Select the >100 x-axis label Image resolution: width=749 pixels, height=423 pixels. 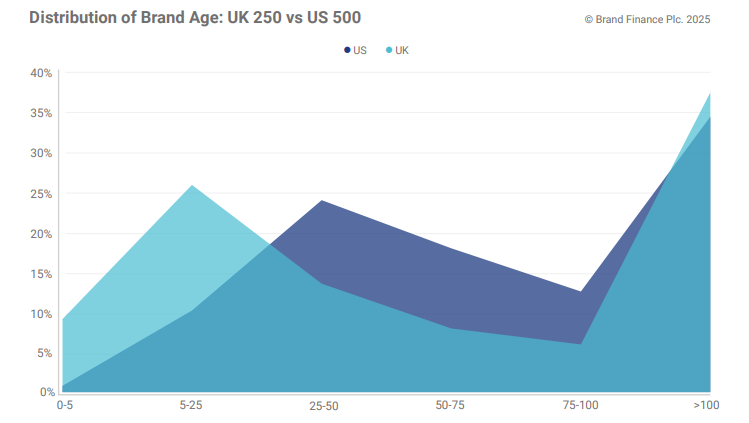[708, 405]
